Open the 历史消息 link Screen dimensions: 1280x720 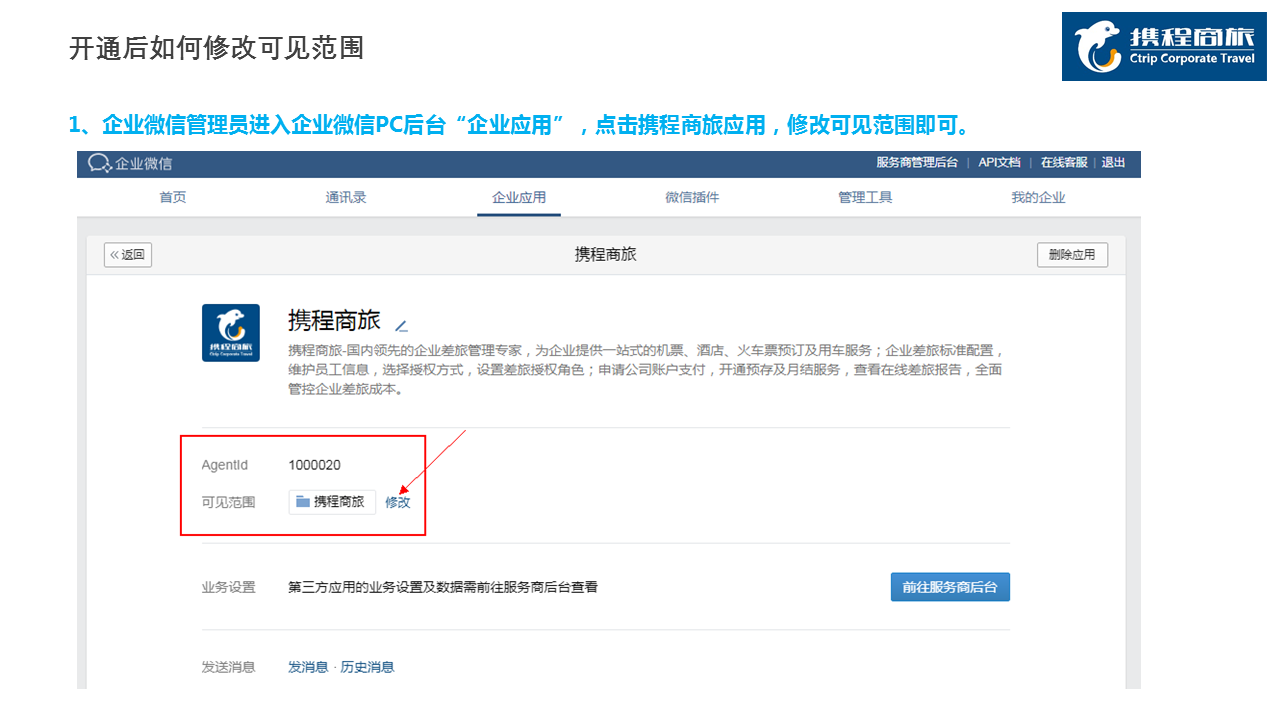tap(367, 667)
